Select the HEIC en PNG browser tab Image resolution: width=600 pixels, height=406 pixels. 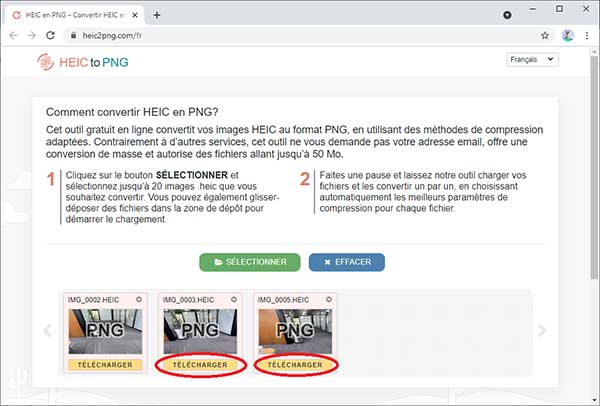(75, 15)
